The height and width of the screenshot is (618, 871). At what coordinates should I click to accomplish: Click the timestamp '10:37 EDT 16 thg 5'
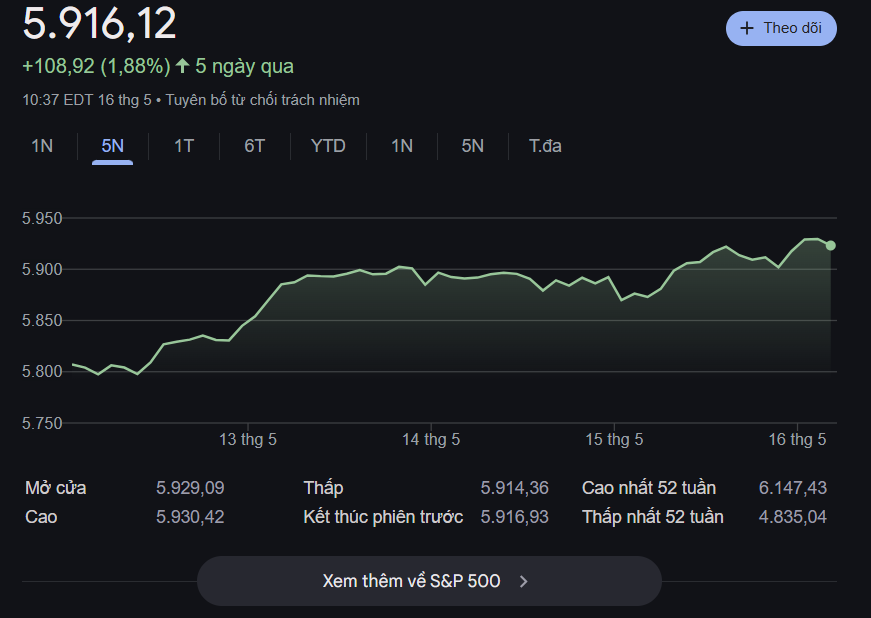pos(87,100)
